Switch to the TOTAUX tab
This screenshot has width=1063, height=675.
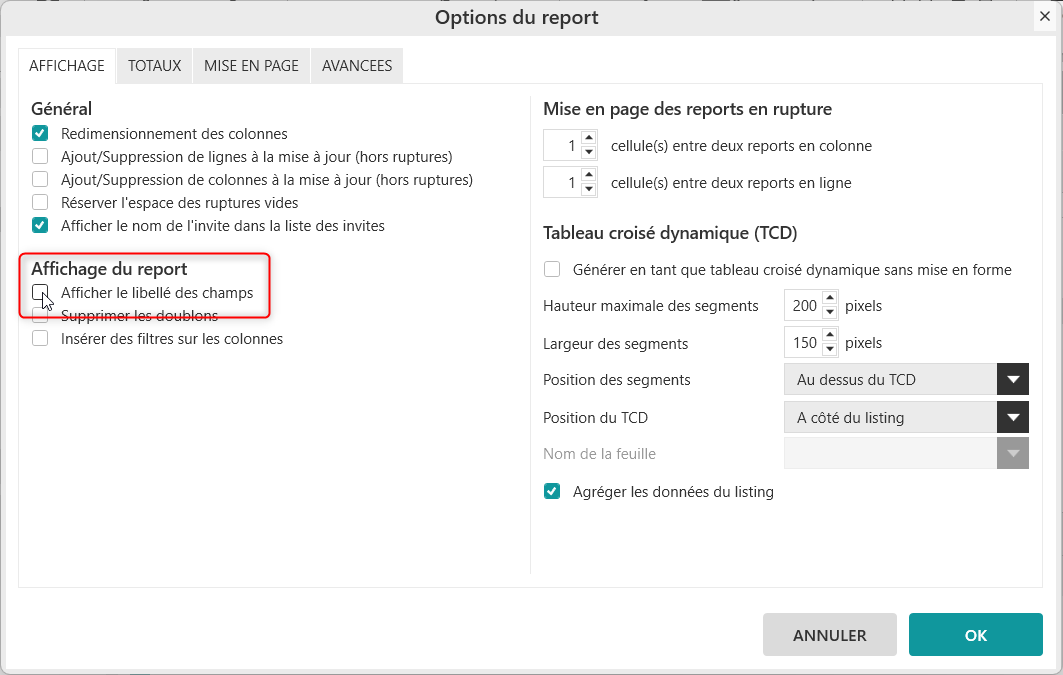[x=154, y=66]
